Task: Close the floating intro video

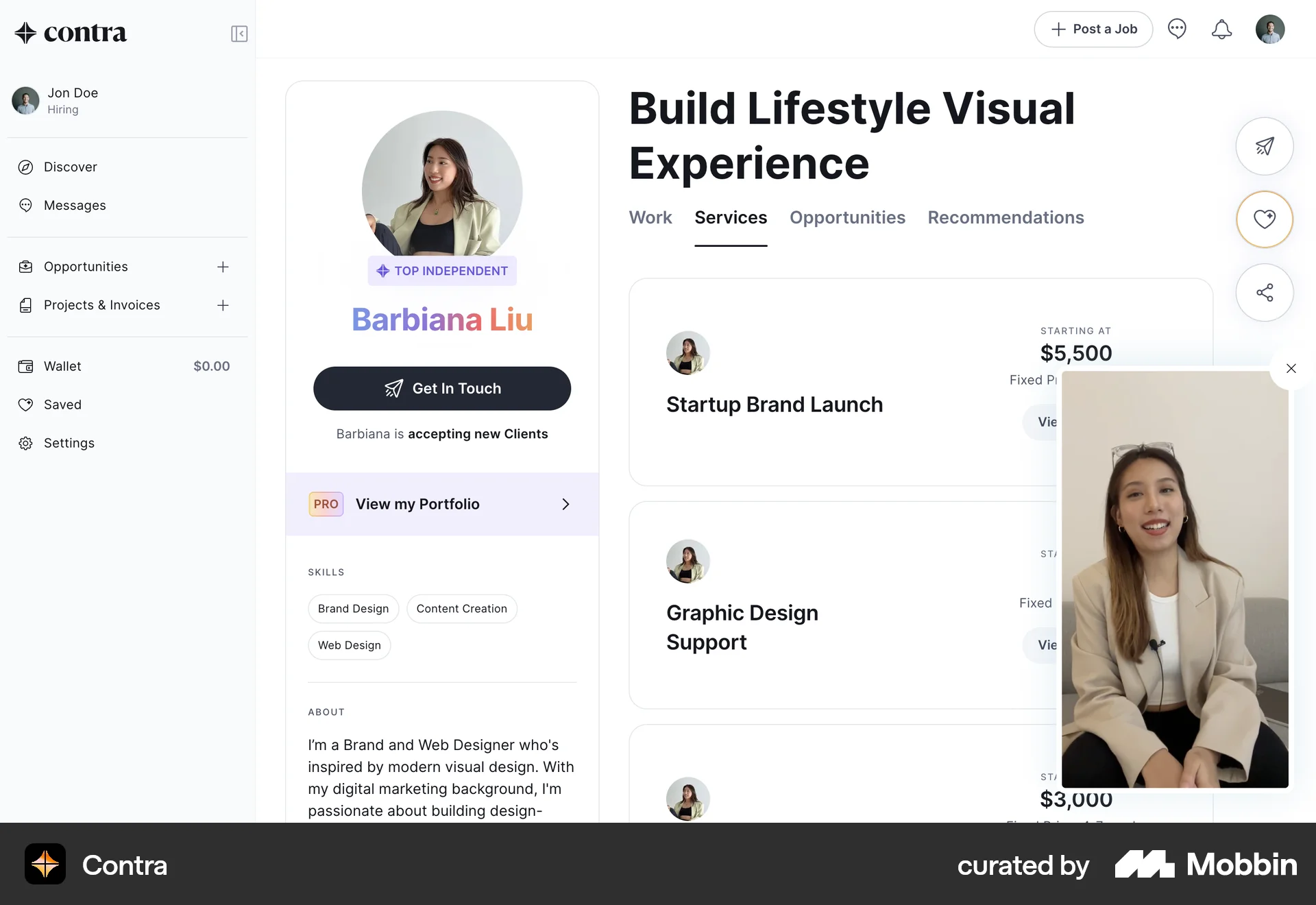Action: [1291, 368]
